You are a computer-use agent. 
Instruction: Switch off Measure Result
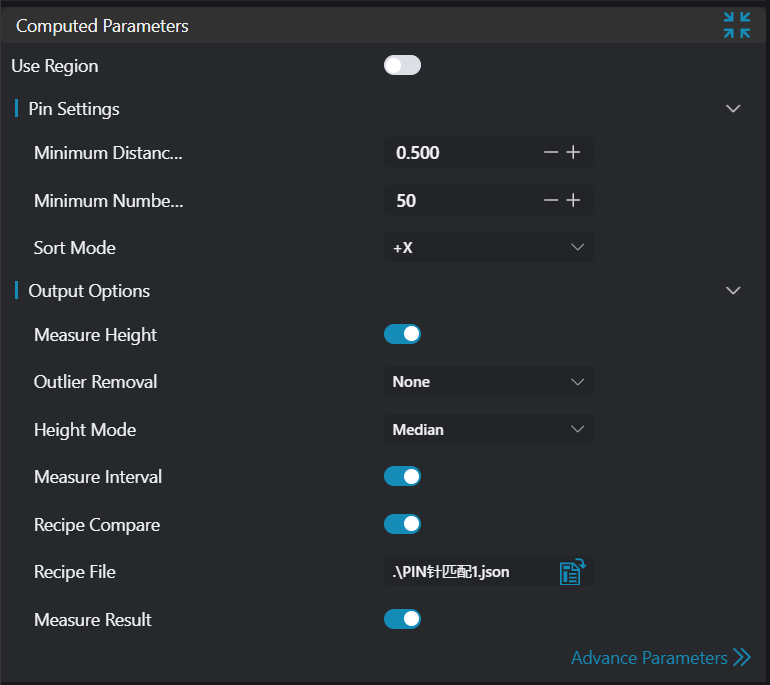[402, 620]
